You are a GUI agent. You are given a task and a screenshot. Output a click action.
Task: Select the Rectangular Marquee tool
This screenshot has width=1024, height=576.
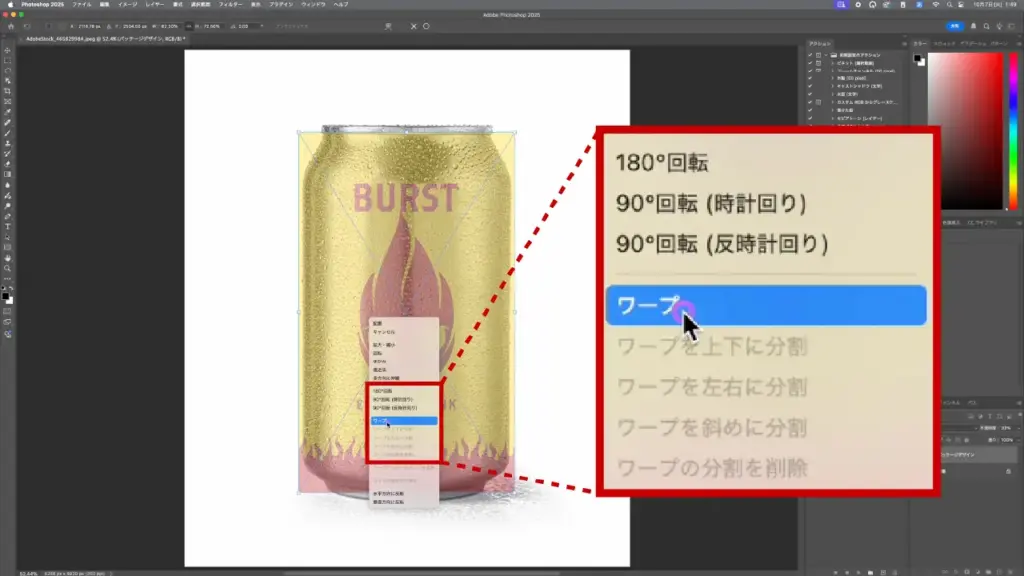pos(7,60)
